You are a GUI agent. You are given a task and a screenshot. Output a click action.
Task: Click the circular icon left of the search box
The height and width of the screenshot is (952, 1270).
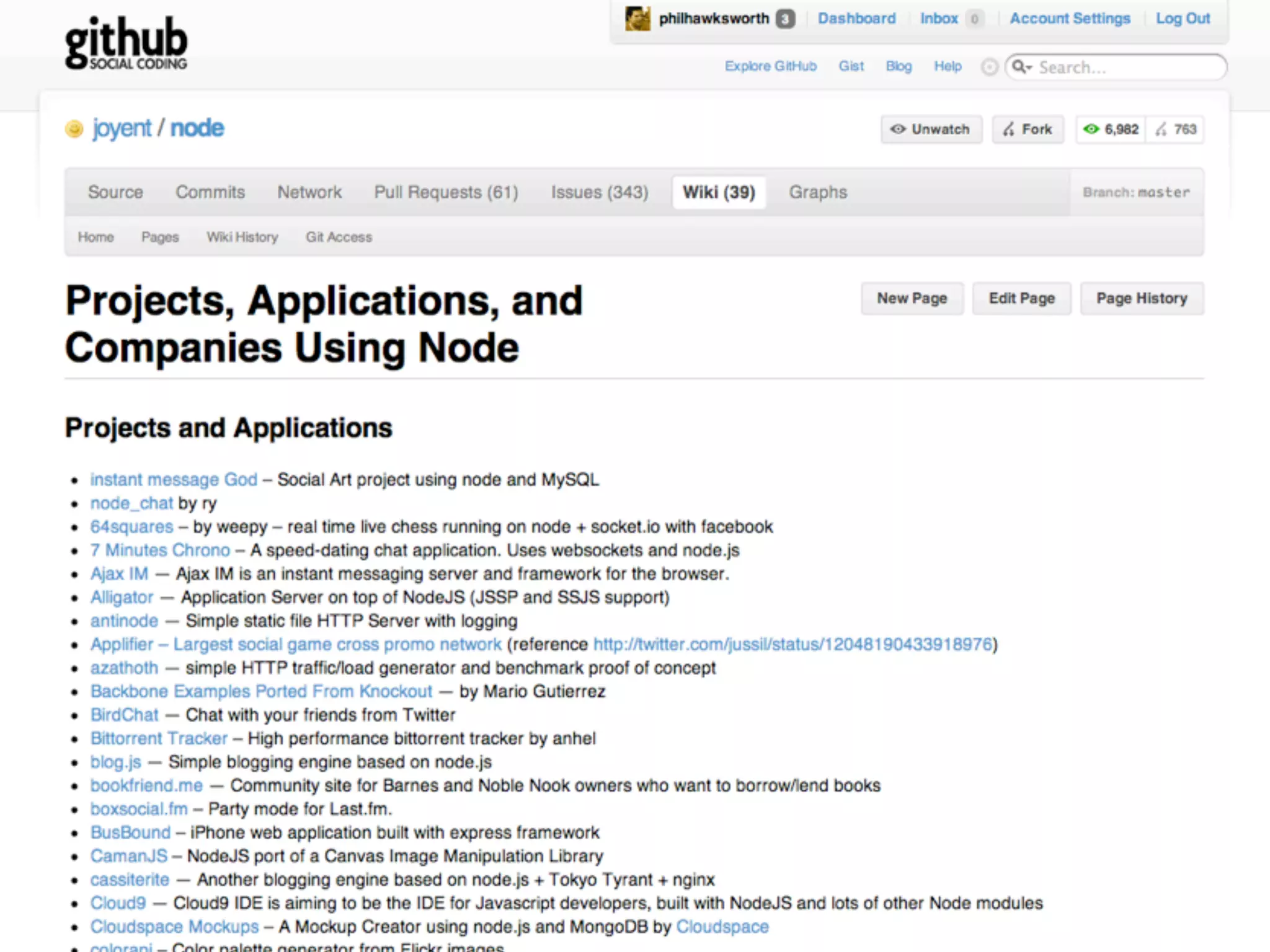point(990,67)
